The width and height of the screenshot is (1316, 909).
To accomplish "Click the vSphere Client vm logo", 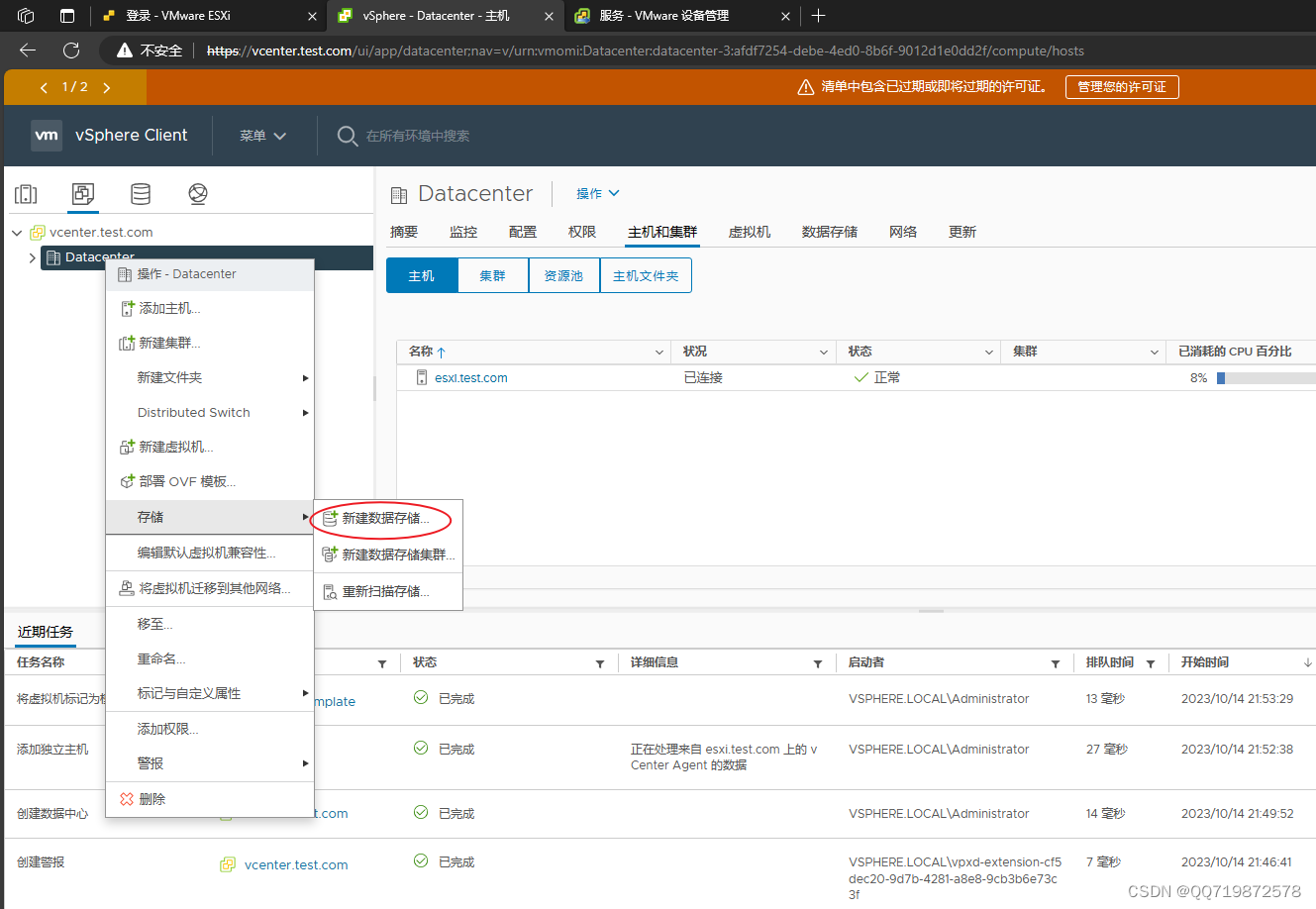I will coord(47,136).
